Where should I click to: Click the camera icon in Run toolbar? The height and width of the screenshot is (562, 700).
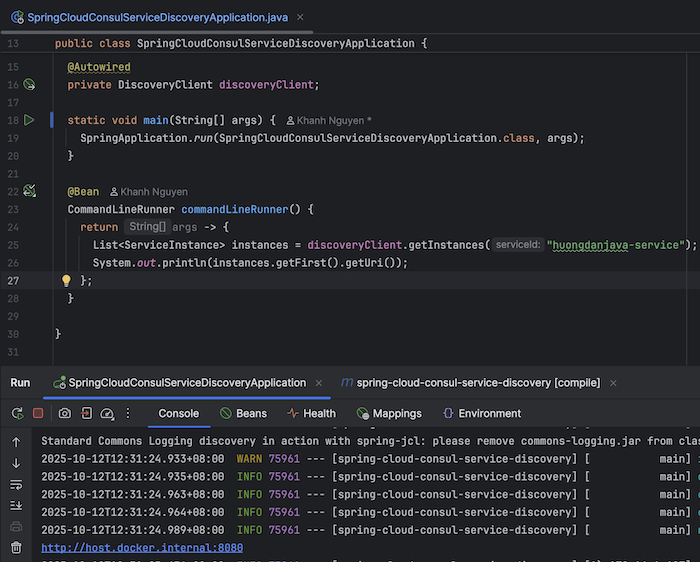pyautogui.click(x=65, y=413)
